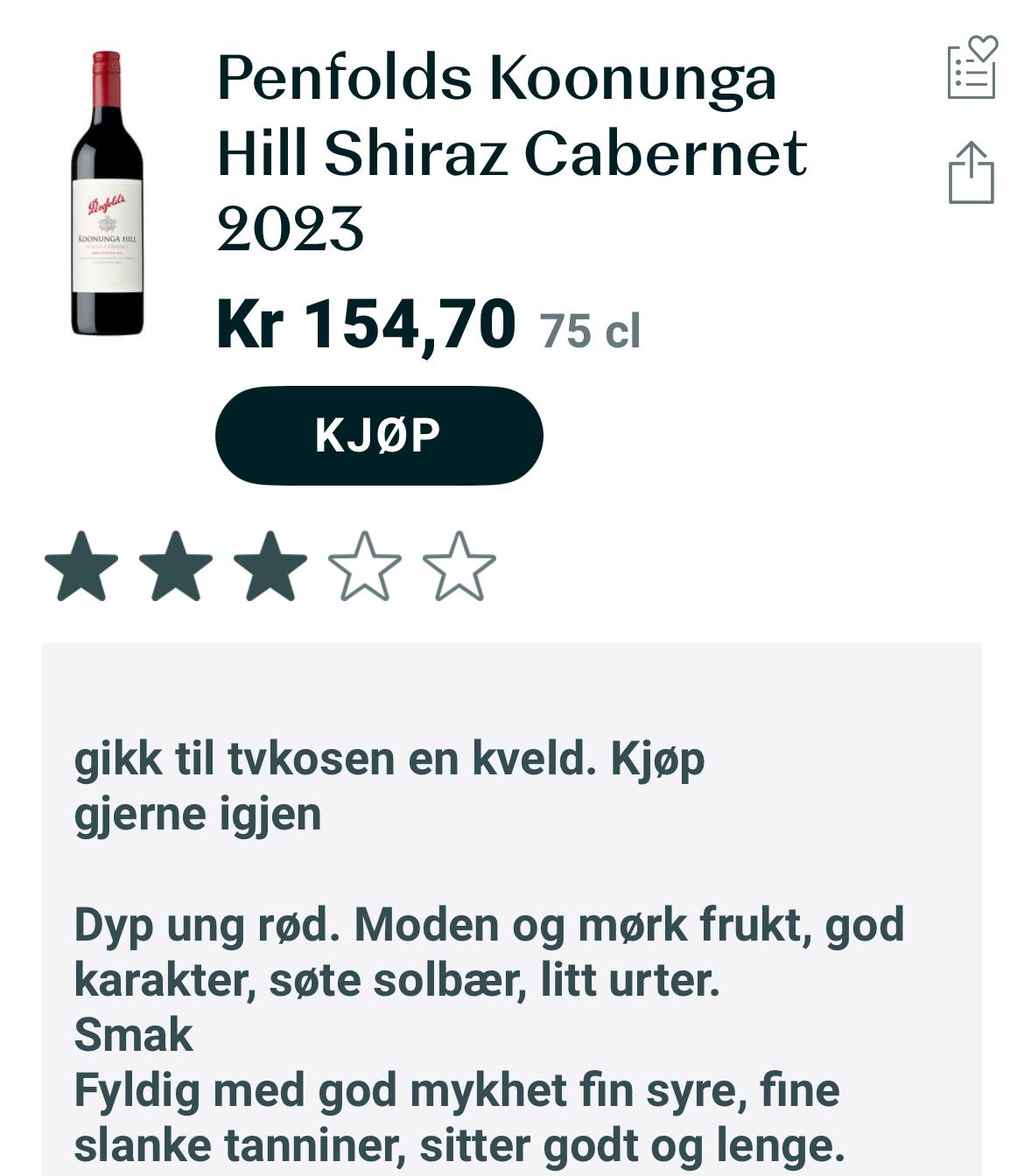1024x1176 pixels.
Task: Open the Penfolds bottle thumbnail image
Action: coord(107,192)
